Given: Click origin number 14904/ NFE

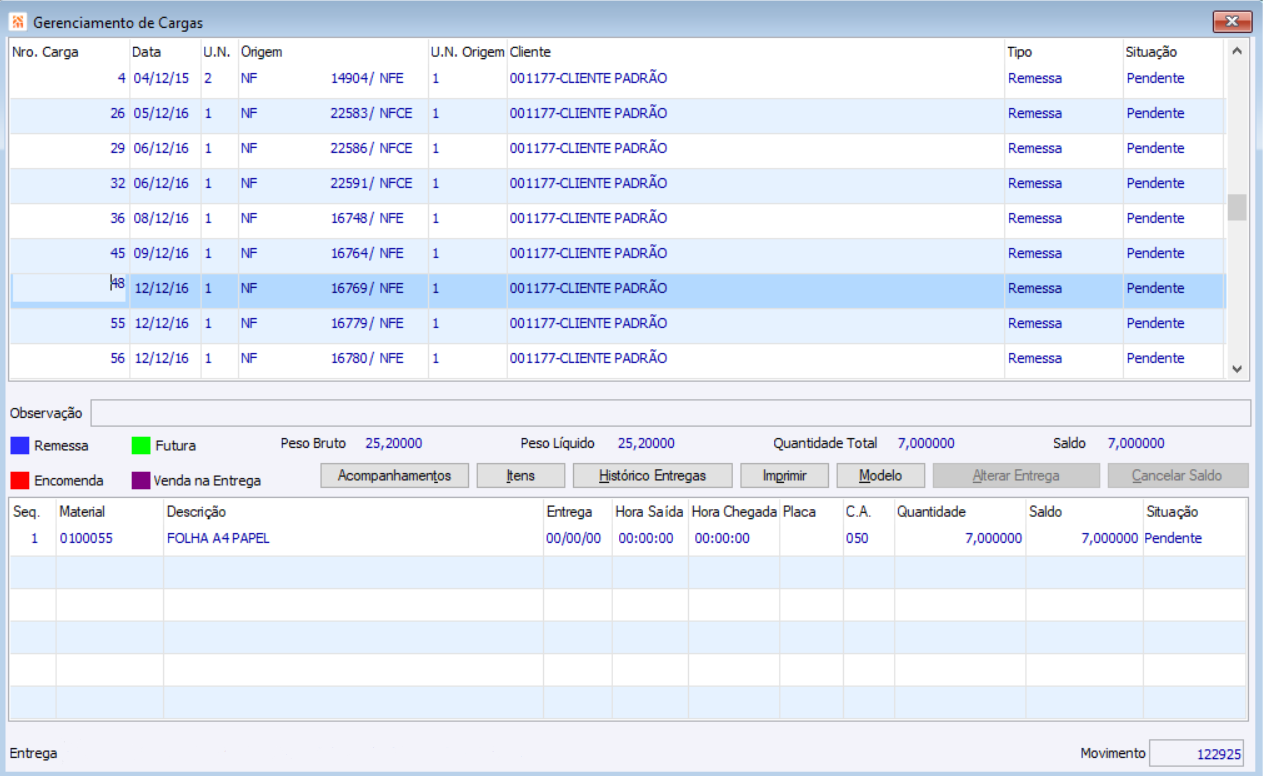Looking at the screenshot, I should point(367,78).
